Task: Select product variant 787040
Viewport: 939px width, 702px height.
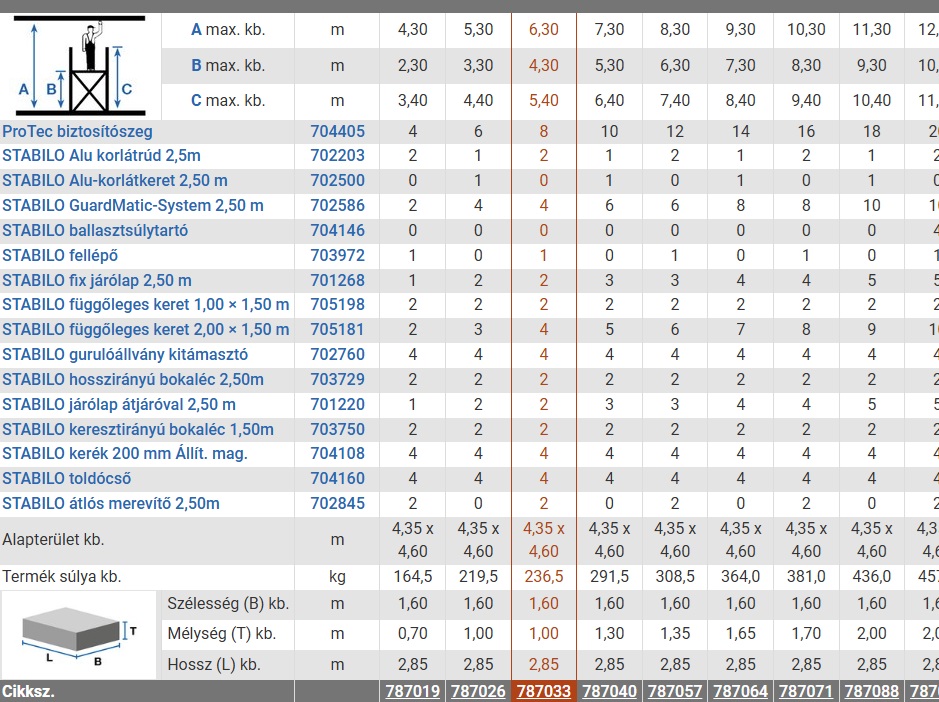Action: pos(609,691)
